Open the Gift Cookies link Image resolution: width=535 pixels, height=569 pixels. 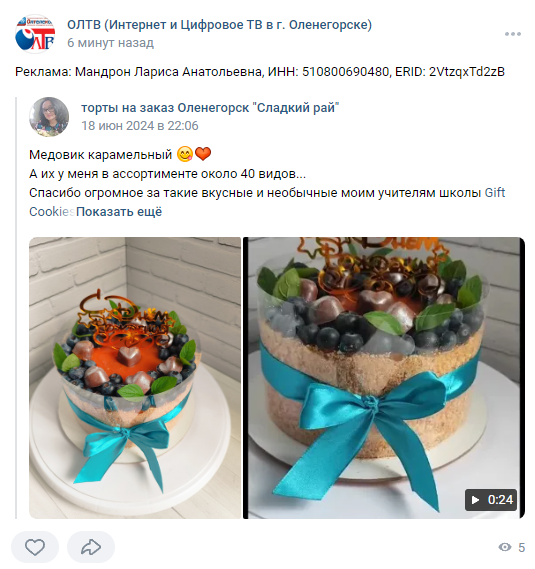(495, 193)
